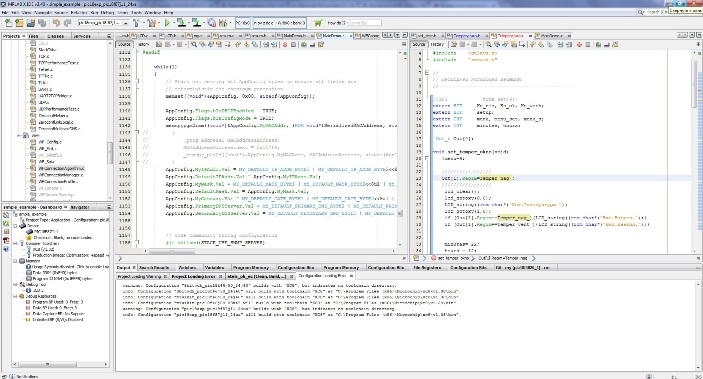Open the Window menu

click(152, 13)
